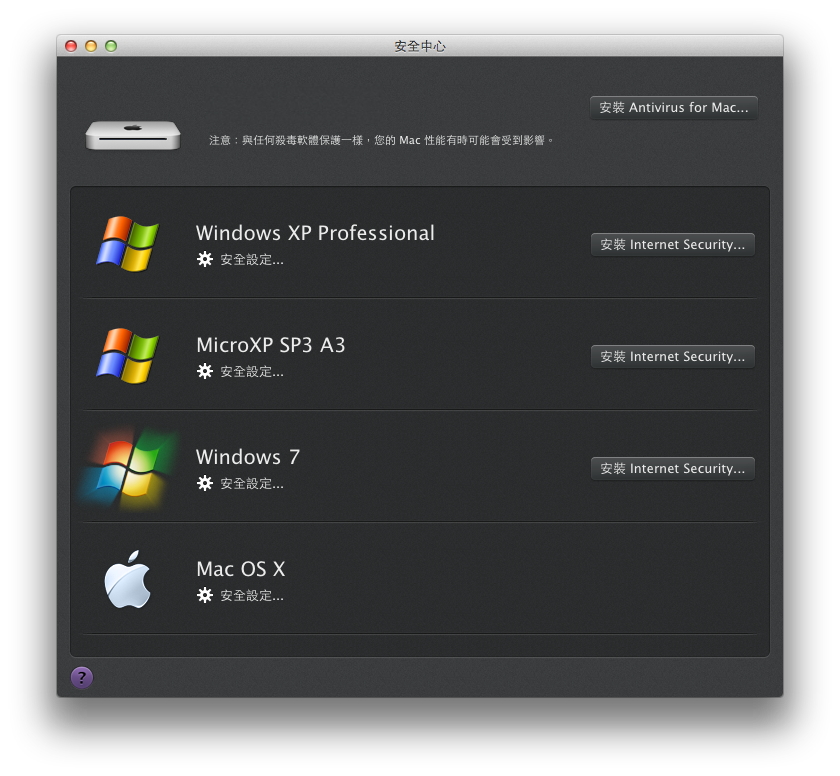Select the Windows 7 title text

point(248,457)
